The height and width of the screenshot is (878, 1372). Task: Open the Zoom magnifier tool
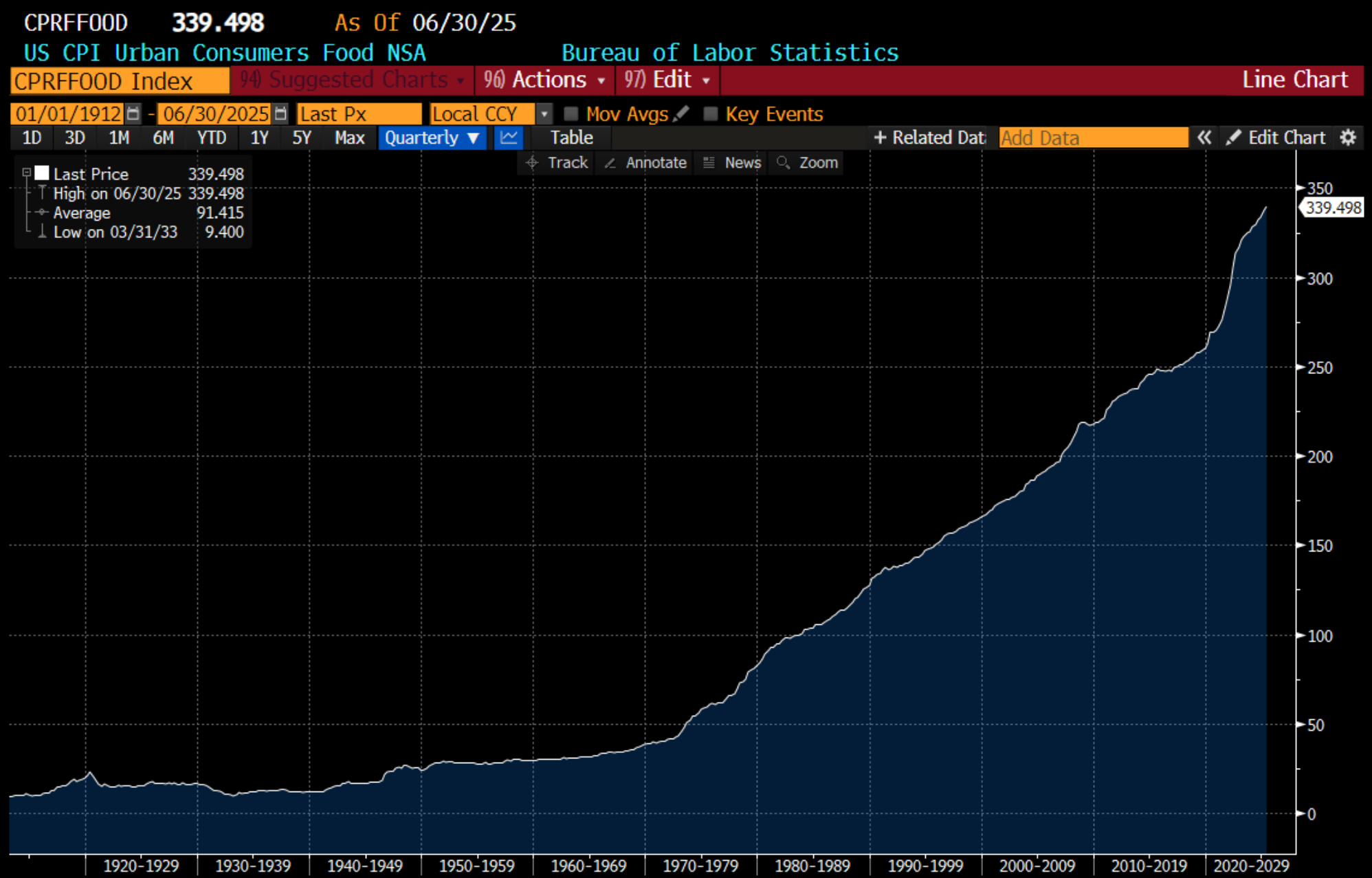coord(808,163)
